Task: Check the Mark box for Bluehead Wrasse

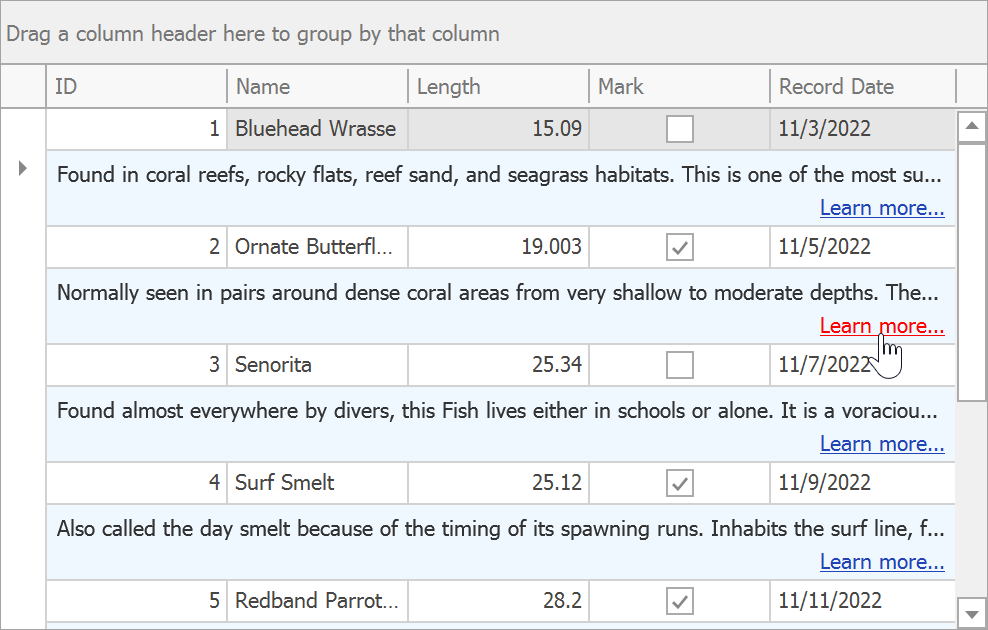Action: click(x=680, y=129)
